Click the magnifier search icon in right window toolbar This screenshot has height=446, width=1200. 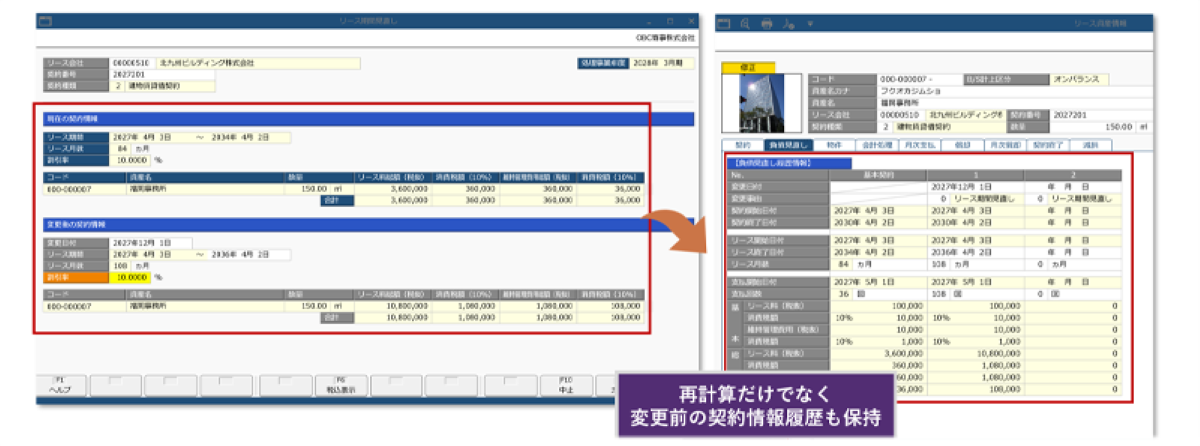click(x=747, y=22)
